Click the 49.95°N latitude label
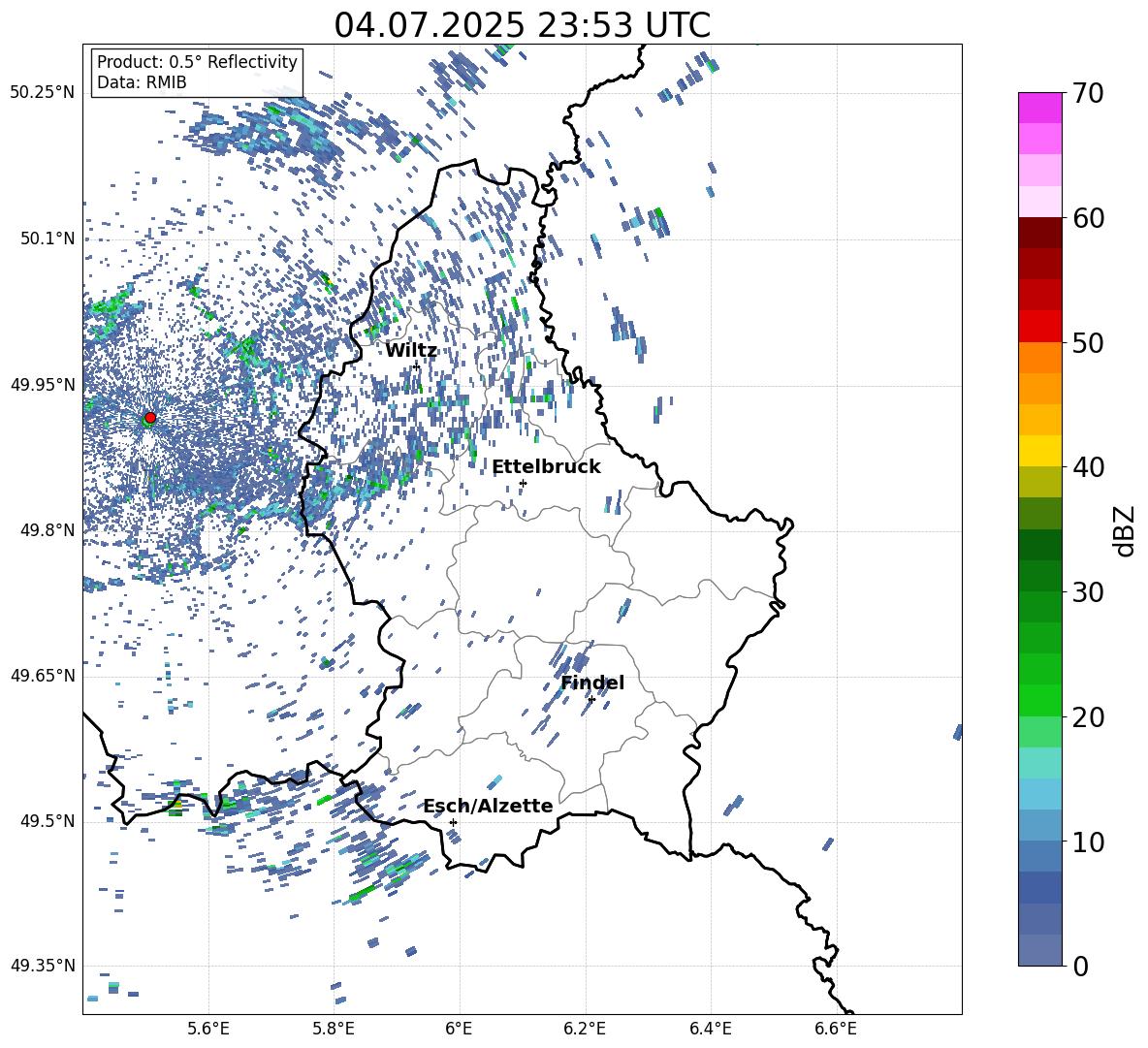Viewport: 1148px width, 1048px height. point(43,385)
